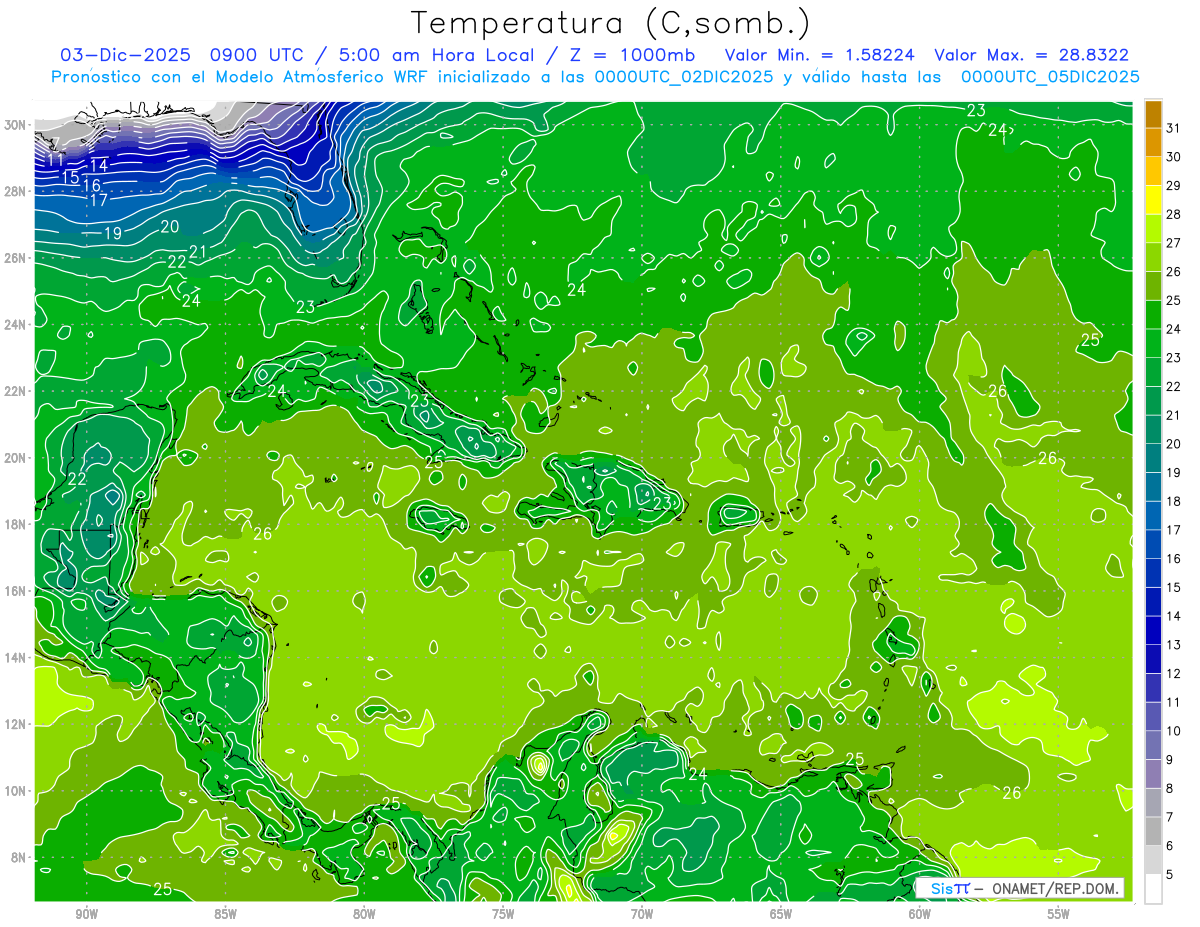Screen dimensions: 1200x927
Task: Click the lime swatch between 27 and 28
Action: coord(1154,229)
